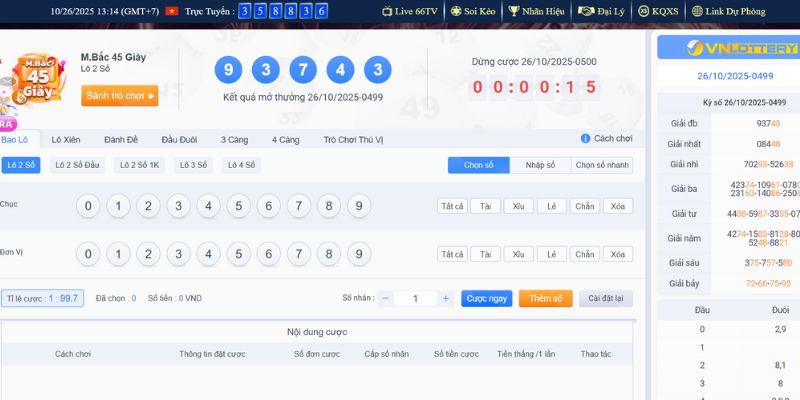Click Cược ngay bet button
The image size is (800, 400).
487,298
